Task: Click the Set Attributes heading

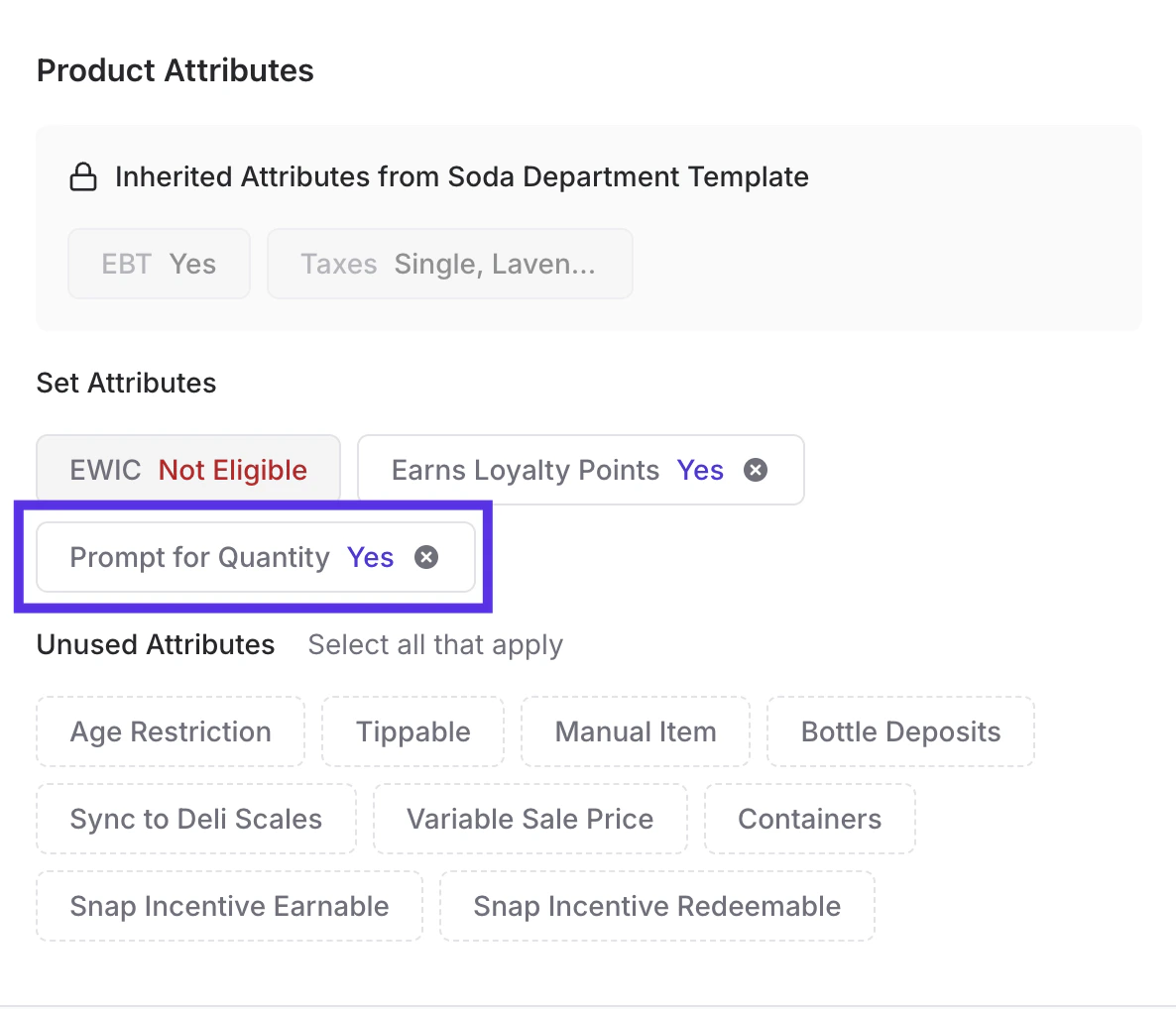Action: click(127, 384)
